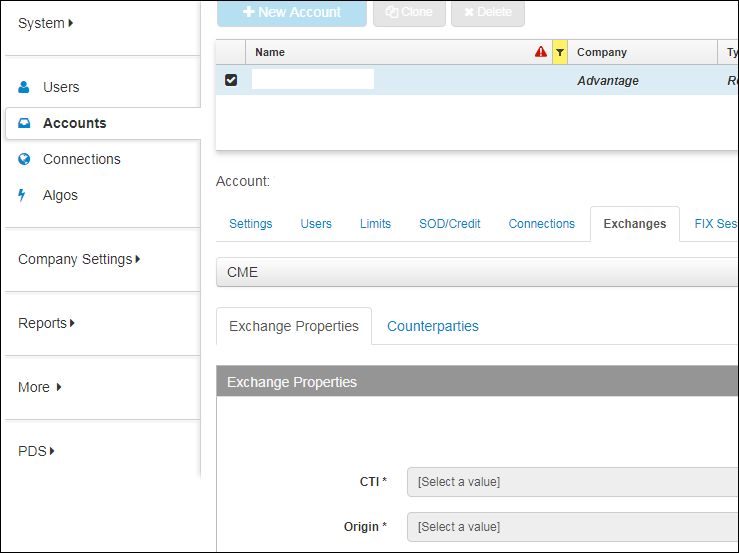This screenshot has width=739, height=553.
Task: Open the CTI select-a-value dropdown
Action: coord(572,482)
